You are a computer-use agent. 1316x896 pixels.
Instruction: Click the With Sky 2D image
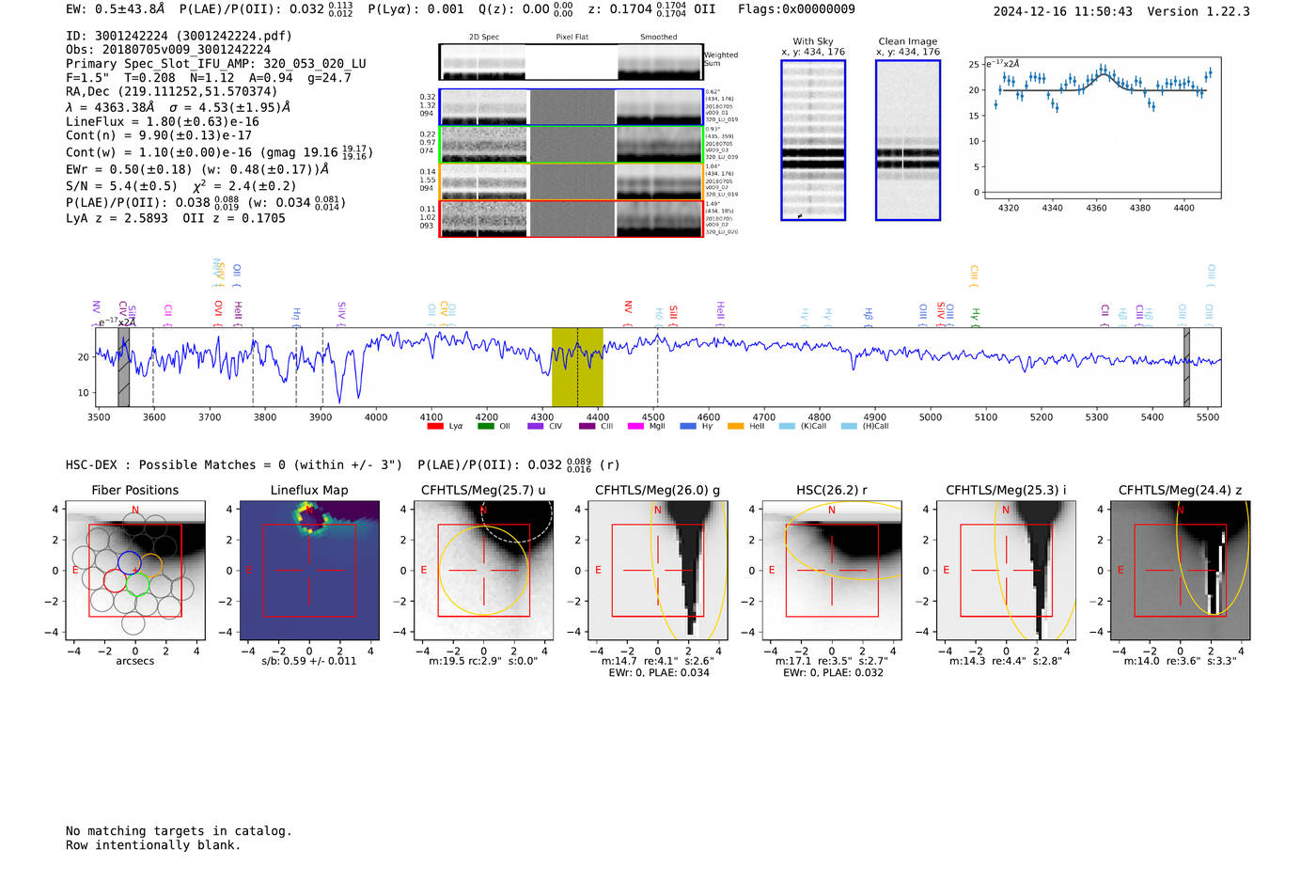pos(813,140)
